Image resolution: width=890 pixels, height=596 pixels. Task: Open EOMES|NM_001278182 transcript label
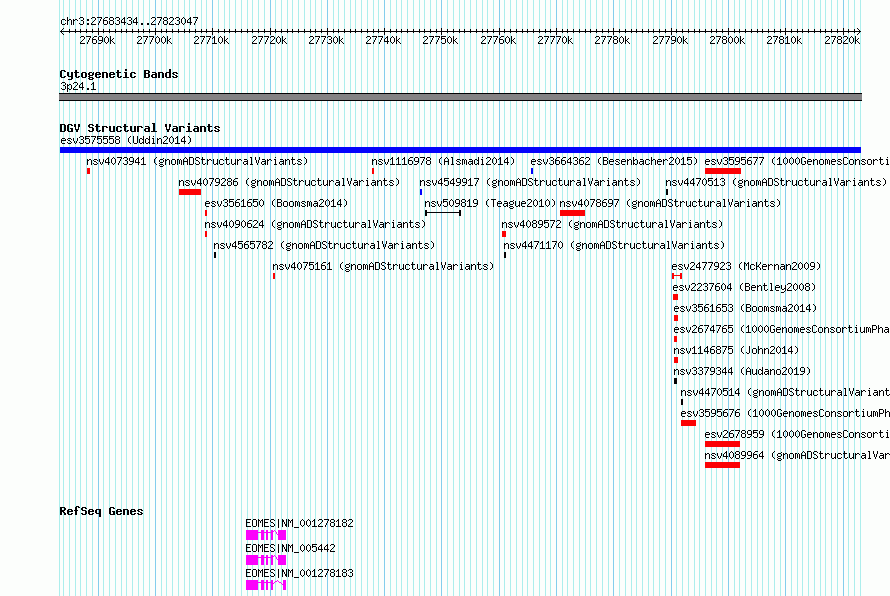pyautogui.click(x=299, y=523)
